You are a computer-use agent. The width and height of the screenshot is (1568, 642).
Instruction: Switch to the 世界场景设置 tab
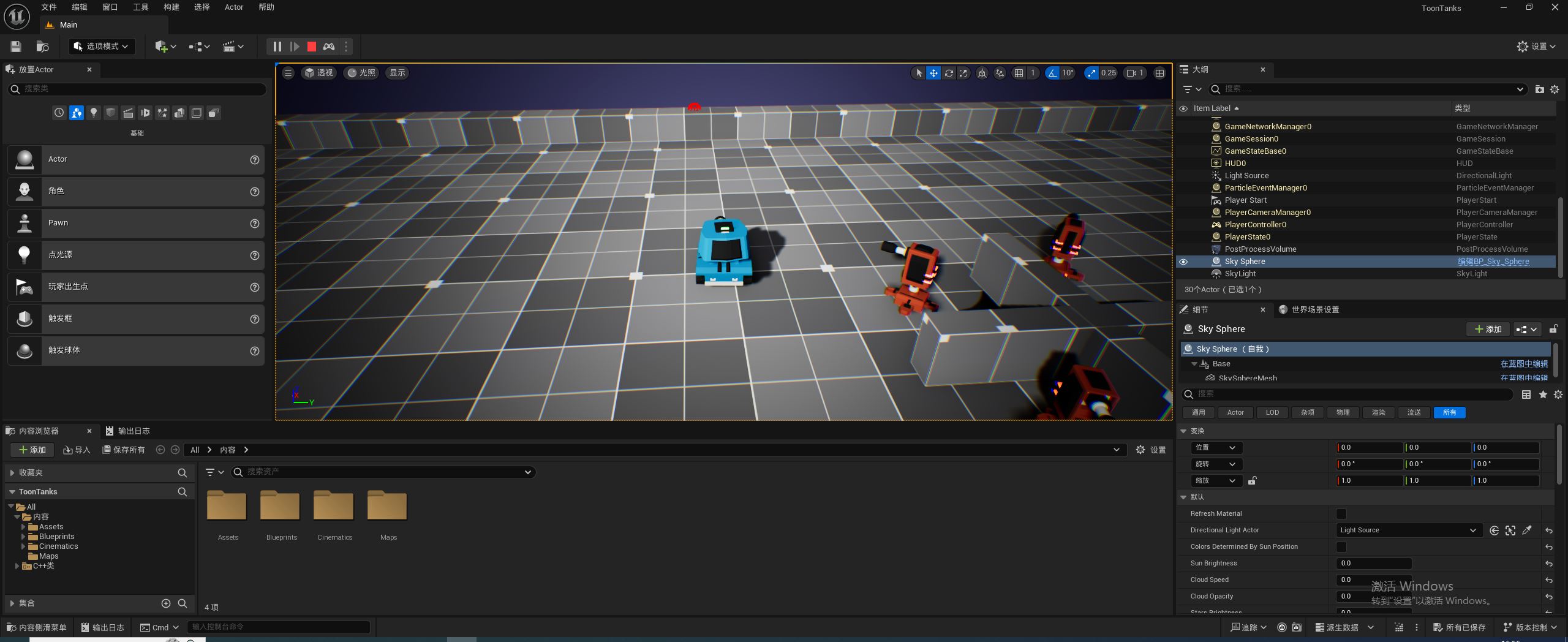point(1314,310)
